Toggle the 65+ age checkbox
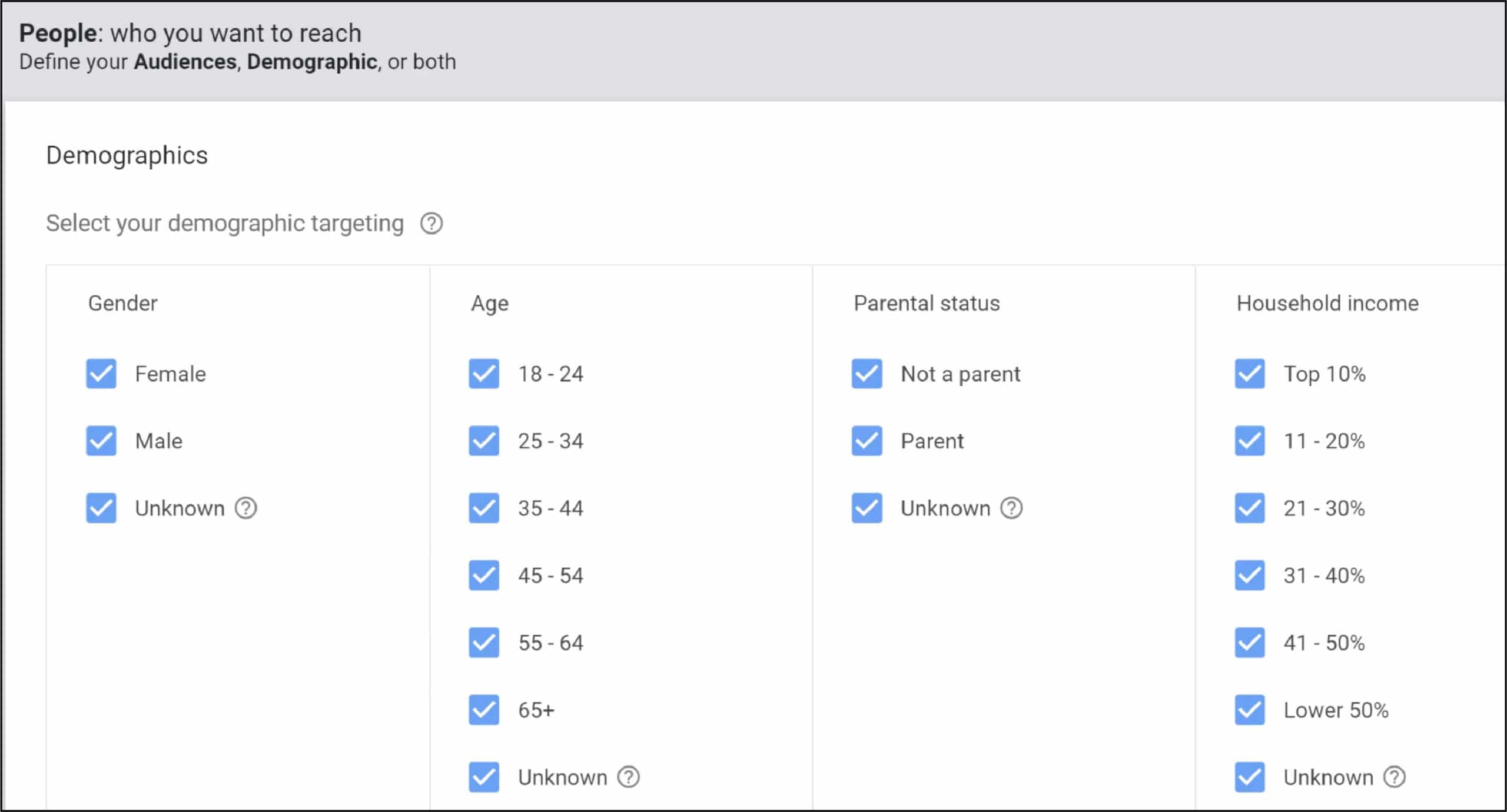The height and width of the screenshot is (812, 1507). pyautogui.click(x=484, y=710)
